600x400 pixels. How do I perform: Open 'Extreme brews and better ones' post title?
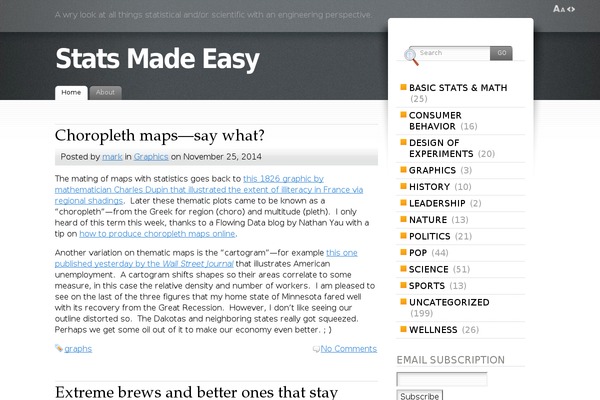[x=196, y=392]
